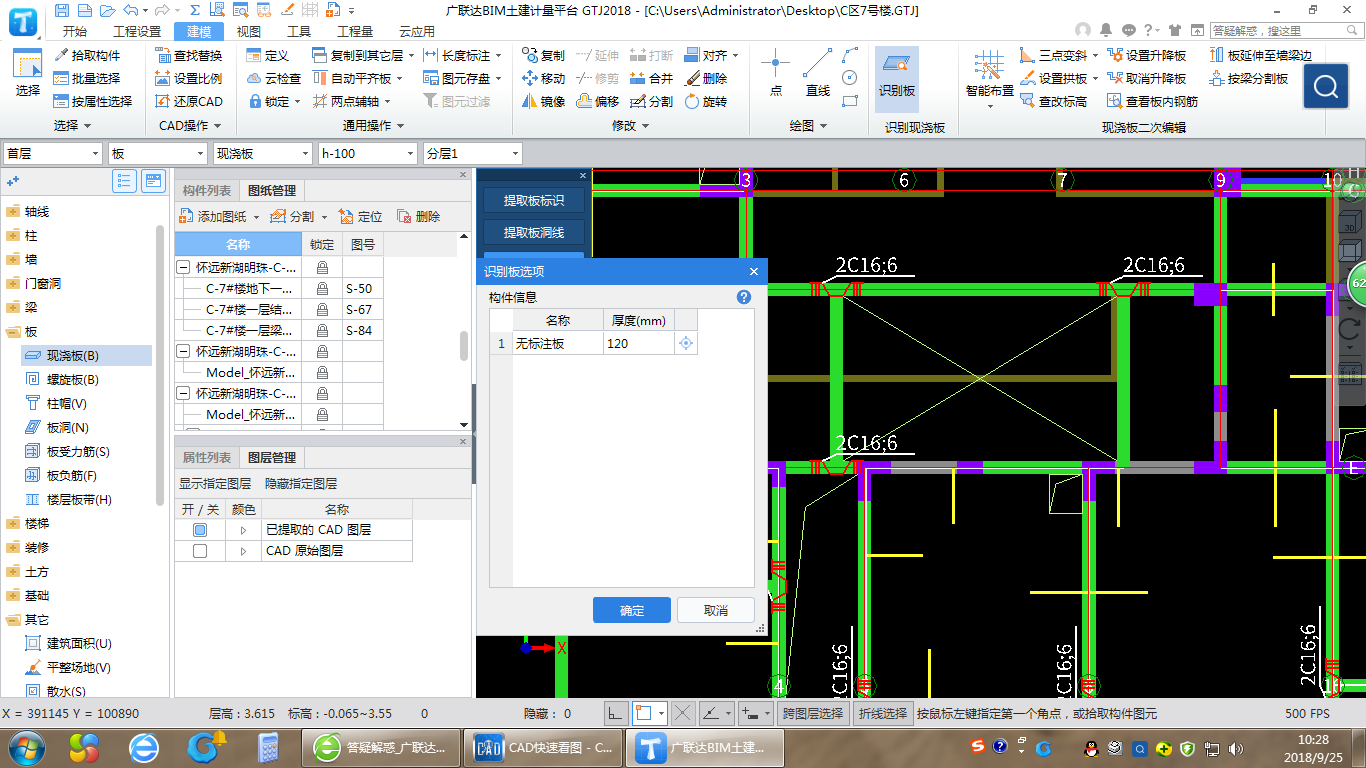Open 查找替换 find and replace
This screenshot has height=768, width=1366.
click(x=189, y=55)
